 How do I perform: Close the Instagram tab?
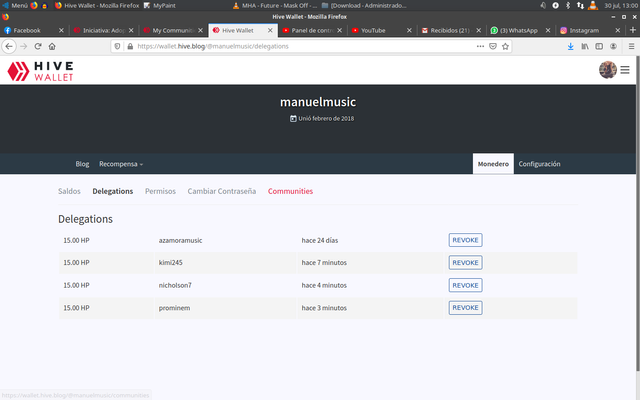(618, 30)
